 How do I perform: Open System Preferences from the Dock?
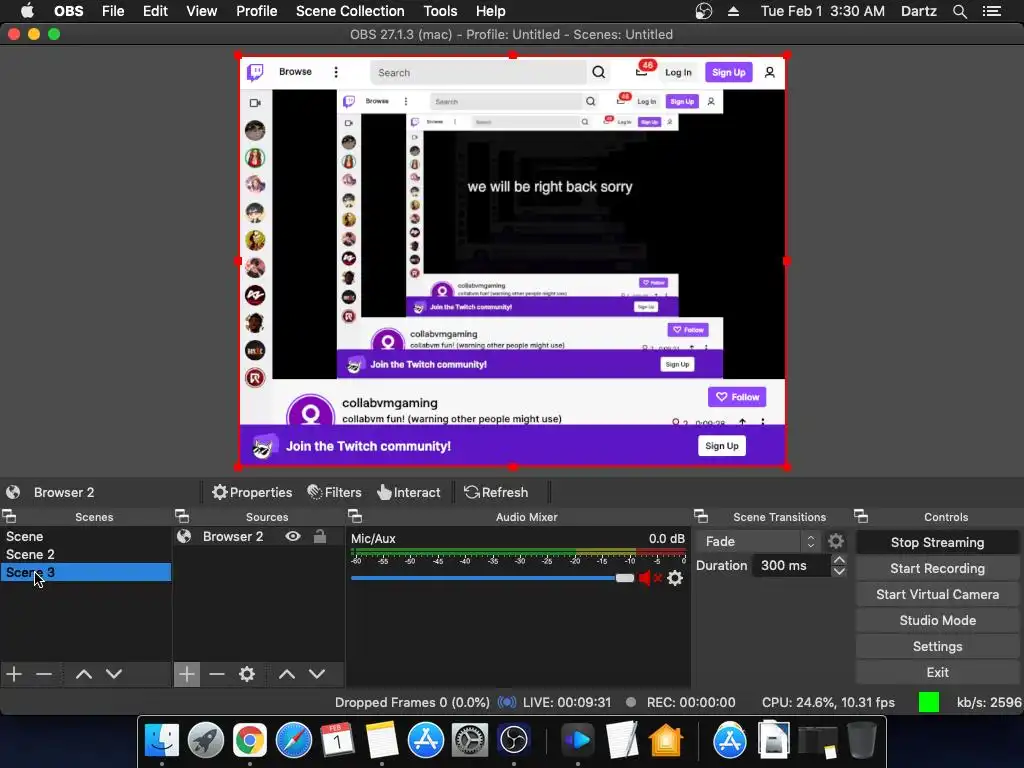tap(470, 740)
